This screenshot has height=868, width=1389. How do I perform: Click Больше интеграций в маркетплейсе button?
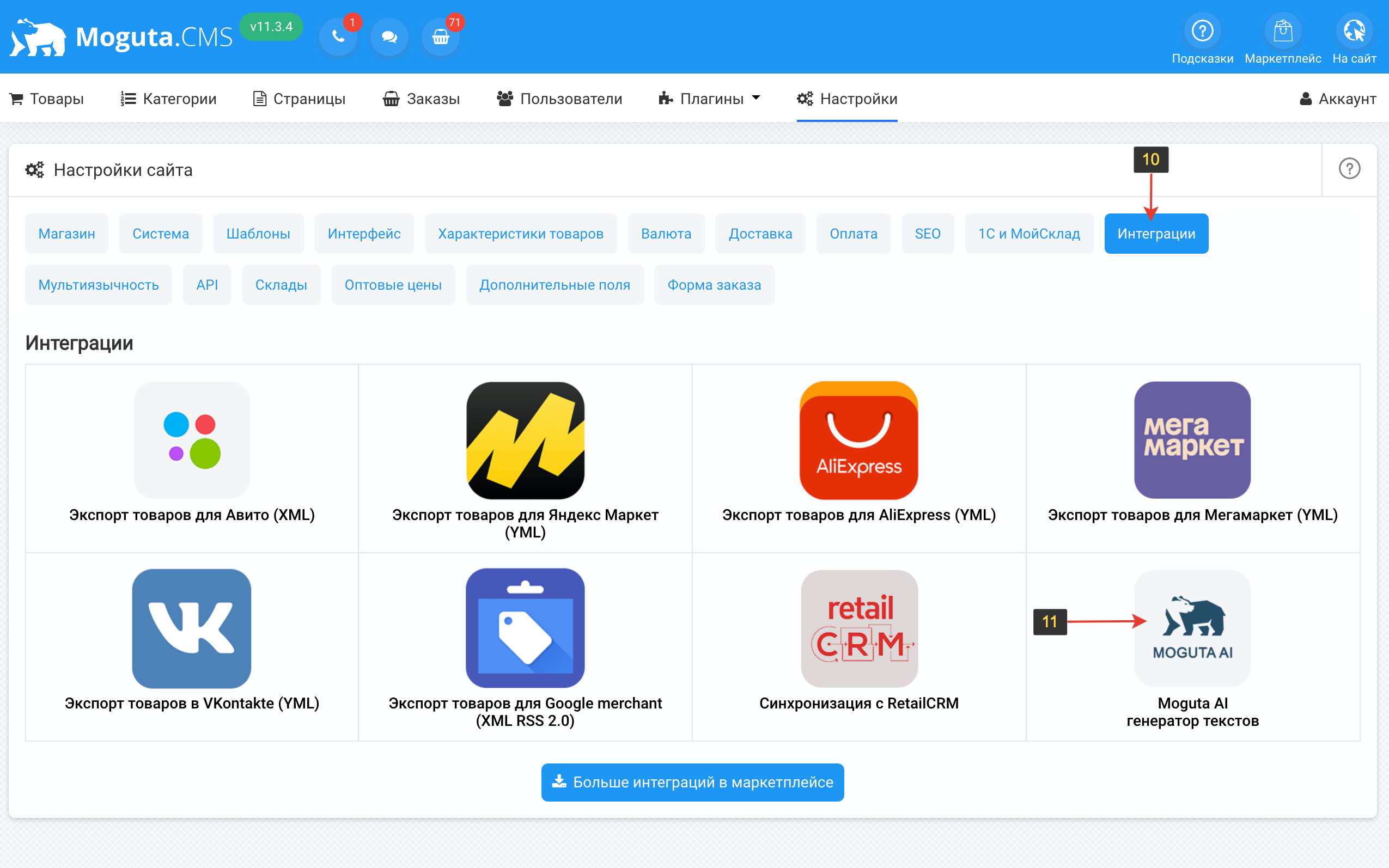[x=692, y=782]
